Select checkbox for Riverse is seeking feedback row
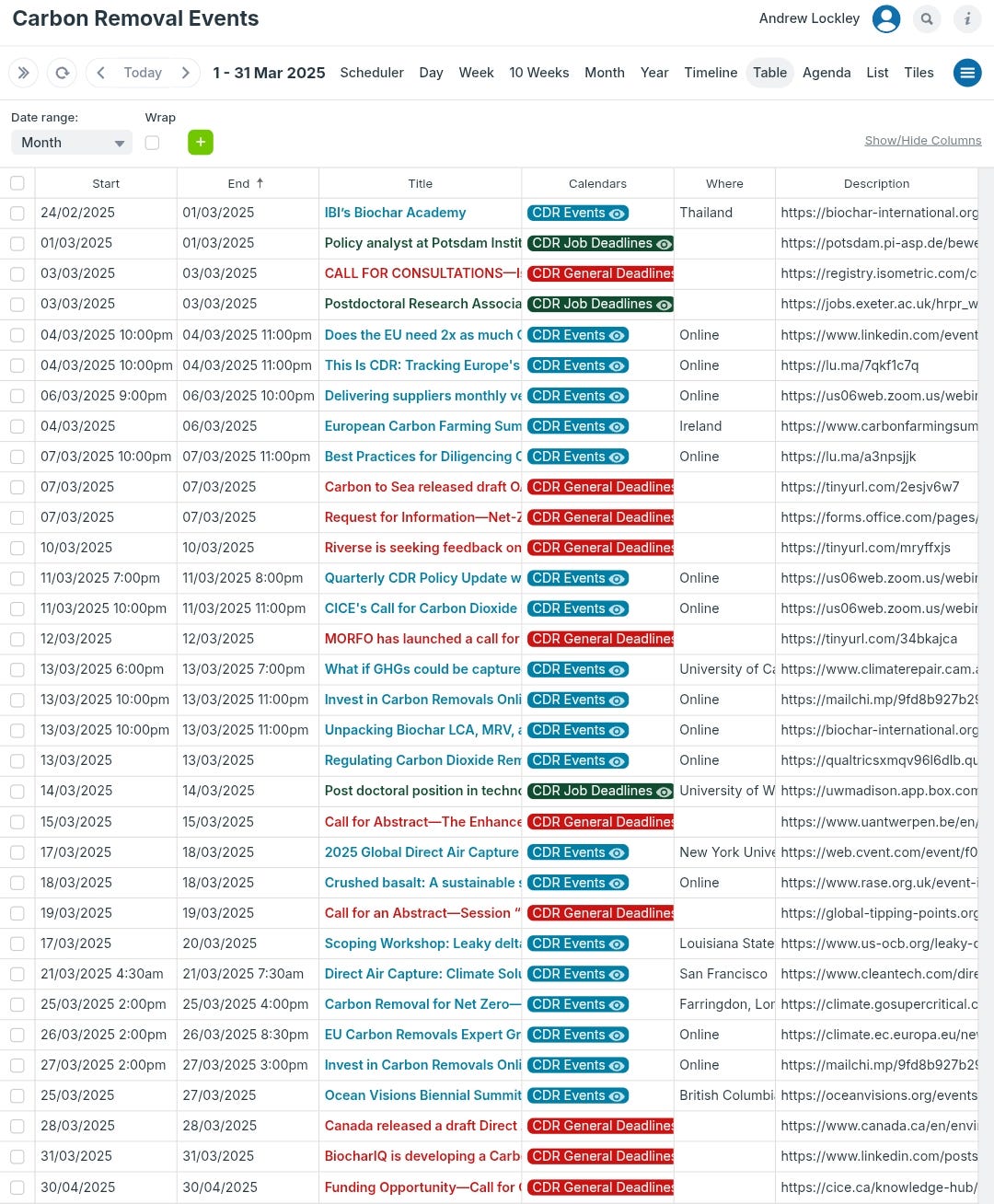 17,548
